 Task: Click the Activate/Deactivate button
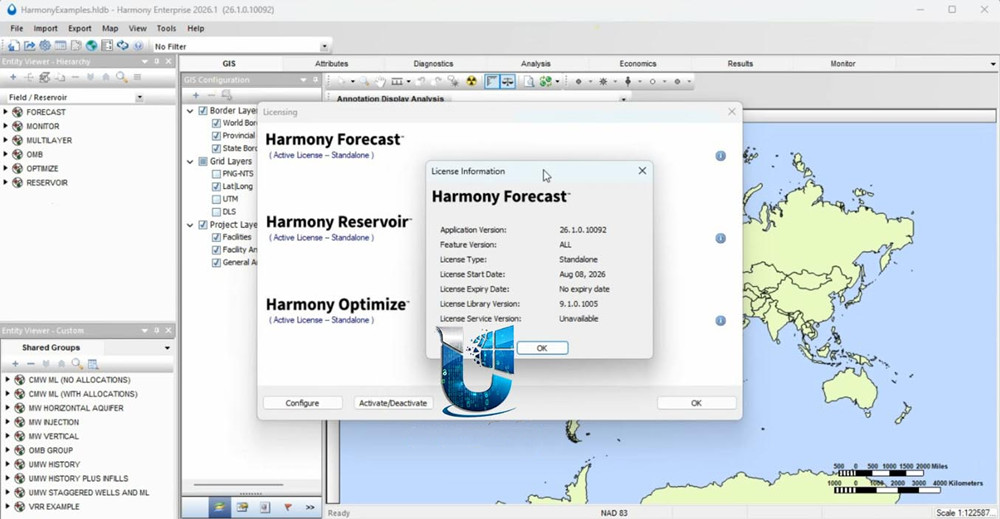393,403
